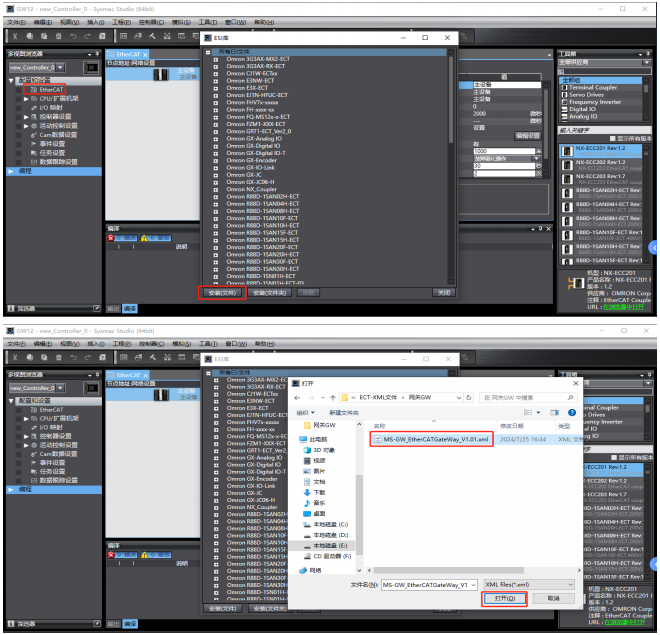Select CD 驱动器 (F:) drive
The image size is (660, 635).
[332, 556]
